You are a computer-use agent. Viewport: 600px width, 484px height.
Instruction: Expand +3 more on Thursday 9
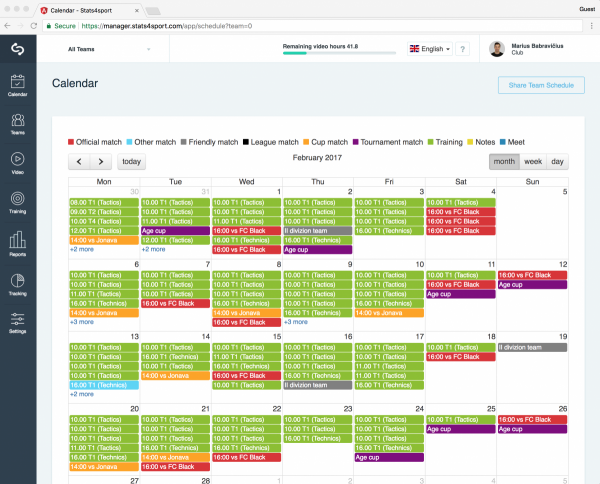295,322
